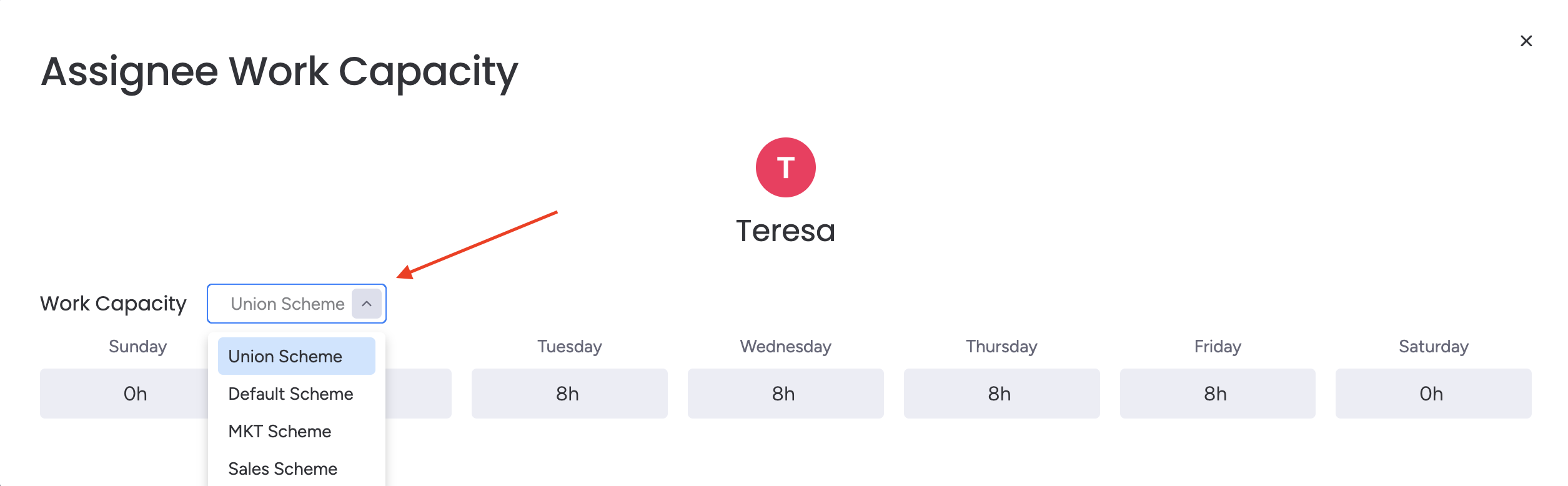Click the Friday 8h capacity field
The image size is (1568, 486).
1217,394
